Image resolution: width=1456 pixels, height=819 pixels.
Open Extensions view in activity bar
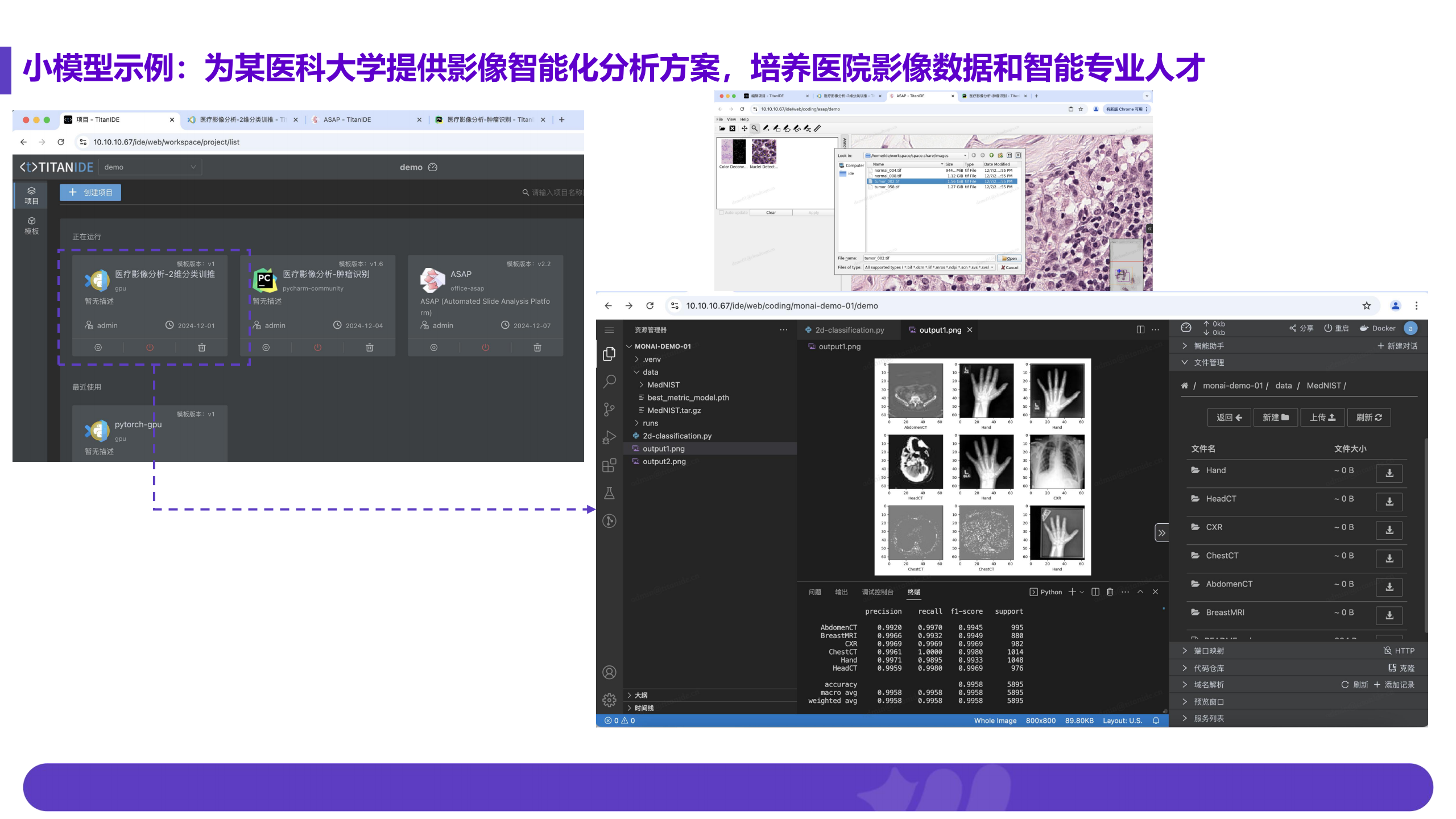point(609,465)
